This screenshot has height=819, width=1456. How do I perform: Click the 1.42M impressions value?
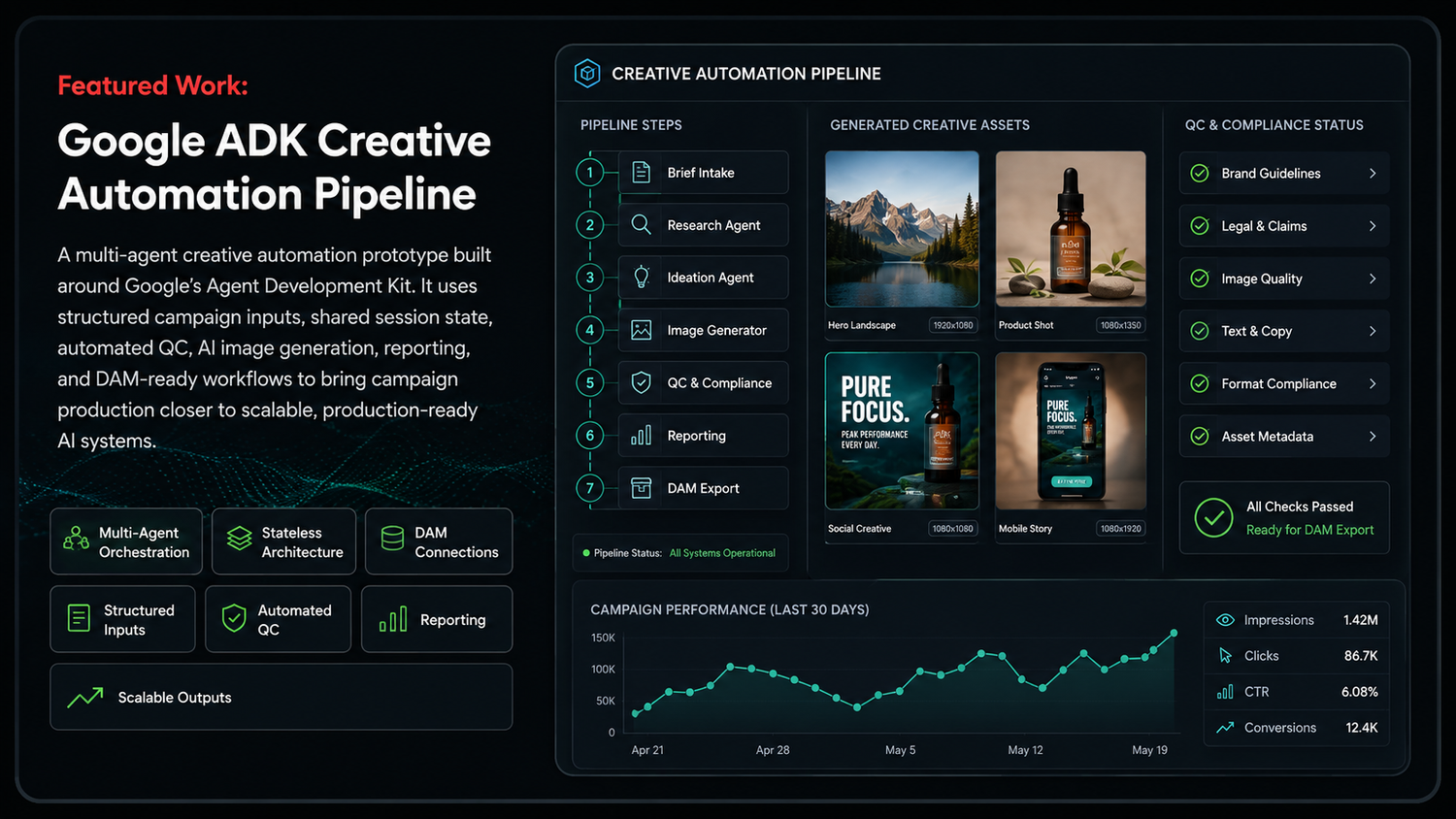click(x=1361, y=620)
